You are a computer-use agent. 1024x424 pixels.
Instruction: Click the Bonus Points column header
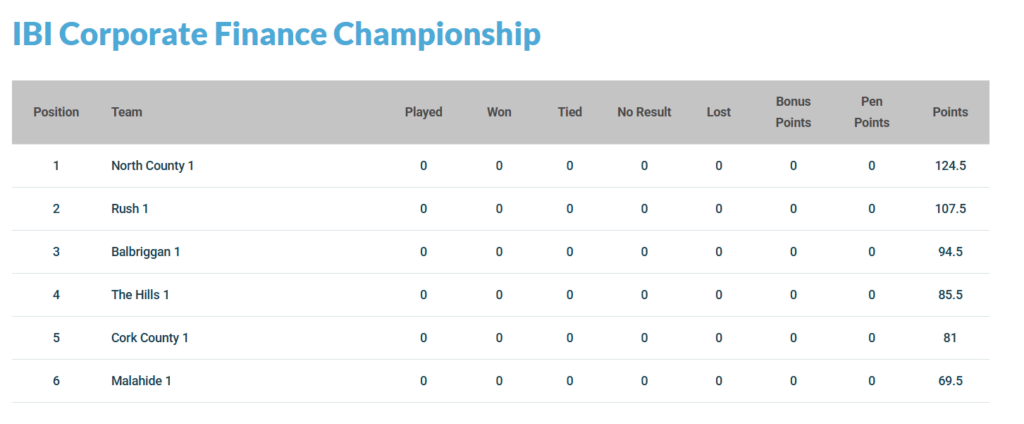(793, 112)
